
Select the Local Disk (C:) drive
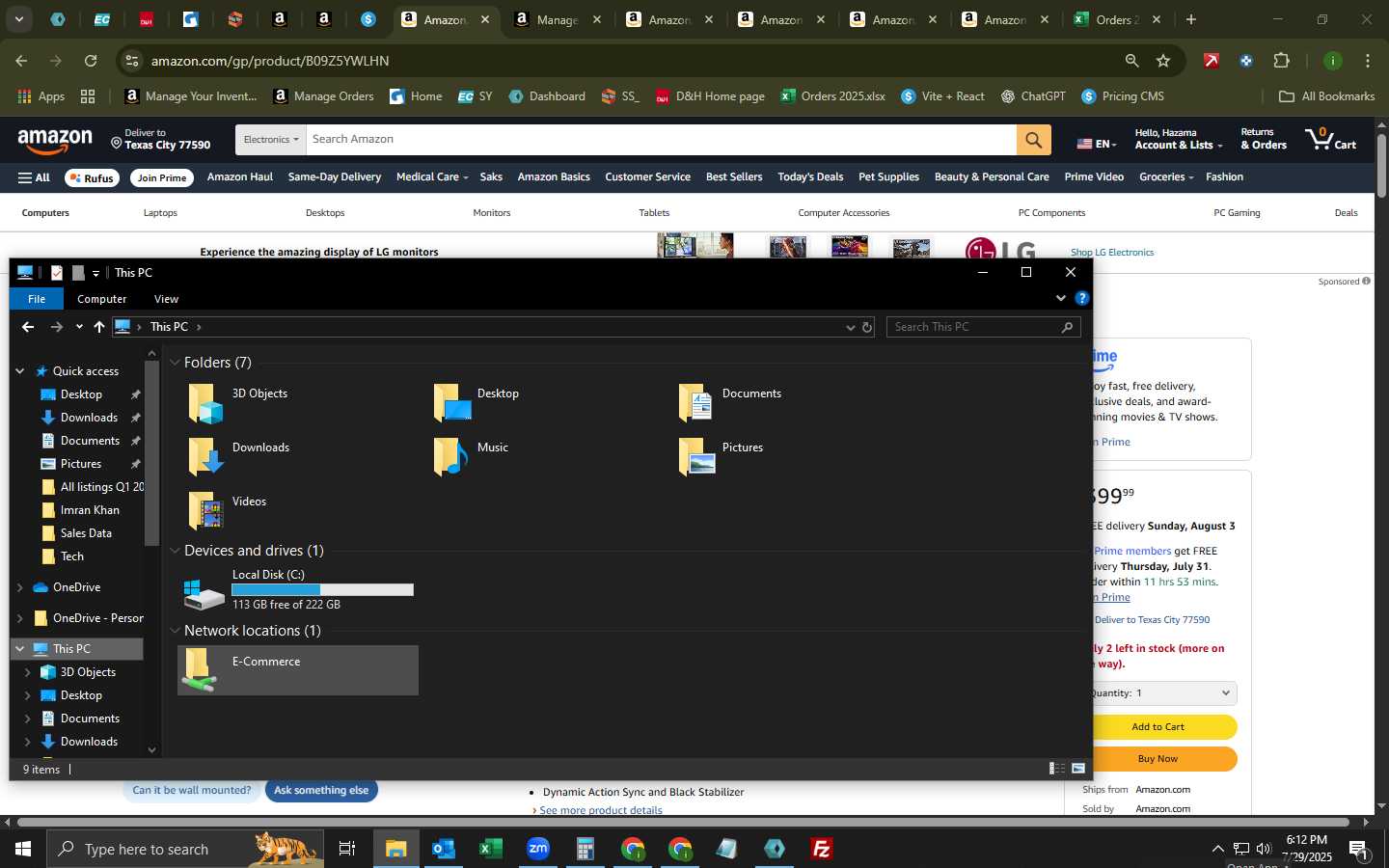click(x=299, y=589)
